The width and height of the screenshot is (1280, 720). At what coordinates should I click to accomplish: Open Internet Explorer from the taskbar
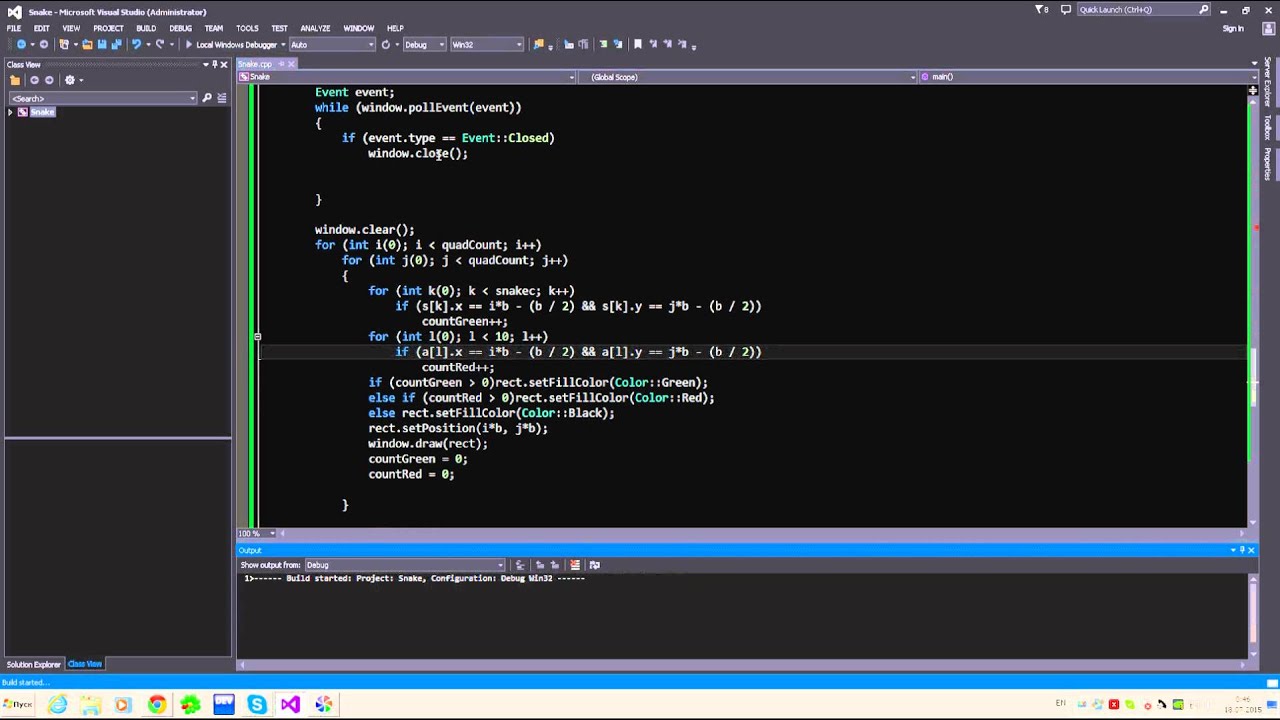tap(58, 705)
